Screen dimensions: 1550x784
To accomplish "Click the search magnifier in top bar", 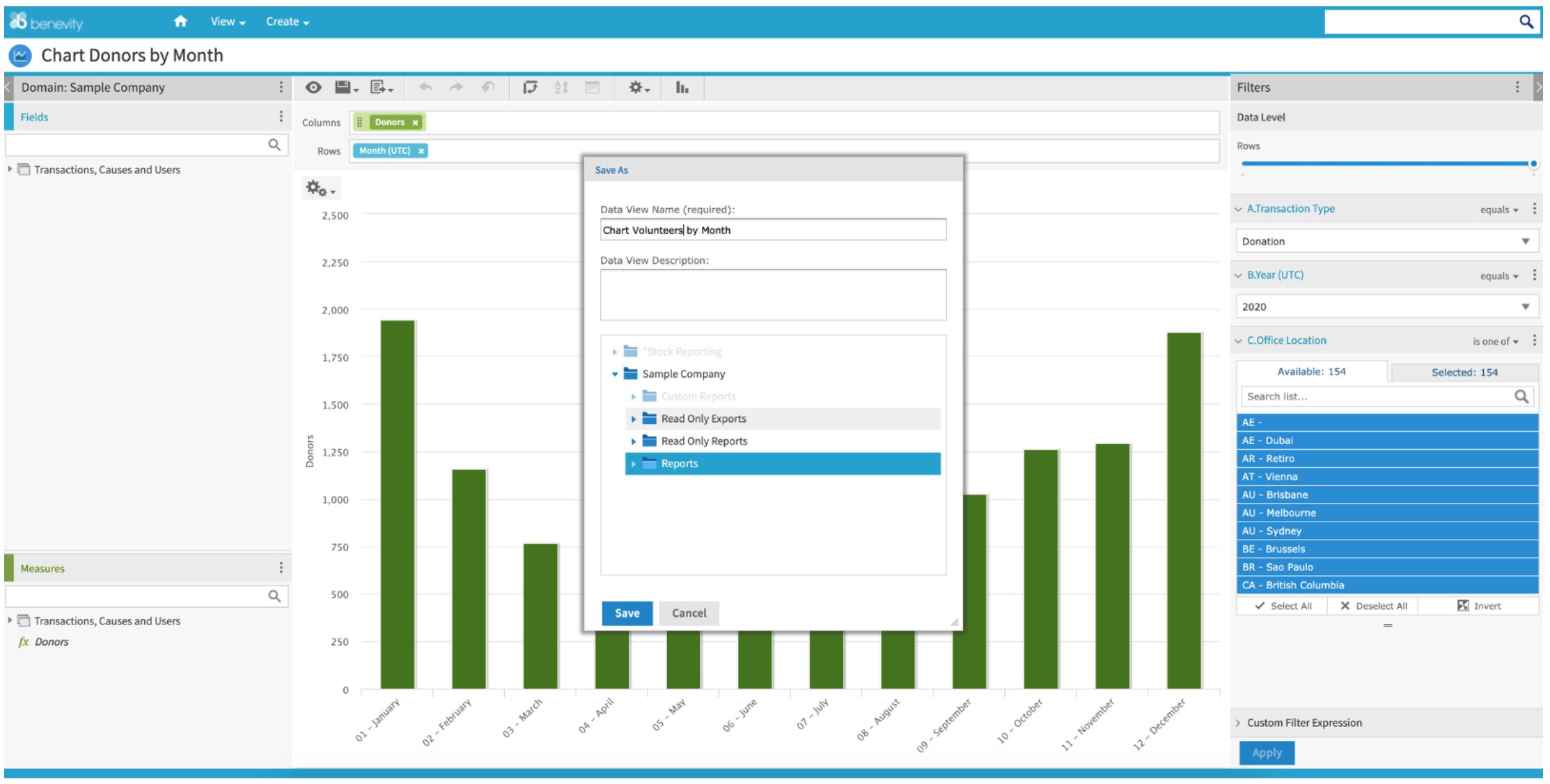I will (x=1526, y=22).
